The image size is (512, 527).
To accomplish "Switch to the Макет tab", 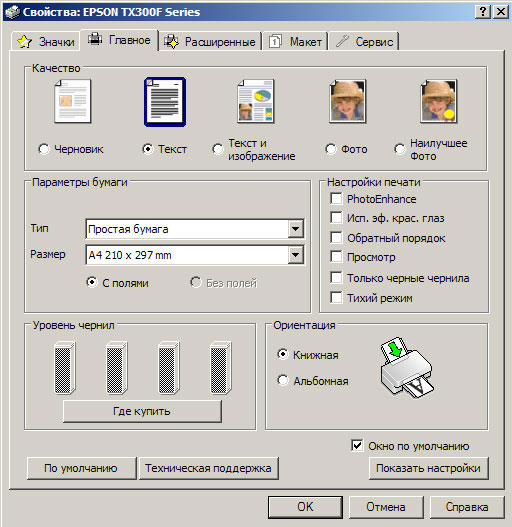I will [295, 42].
